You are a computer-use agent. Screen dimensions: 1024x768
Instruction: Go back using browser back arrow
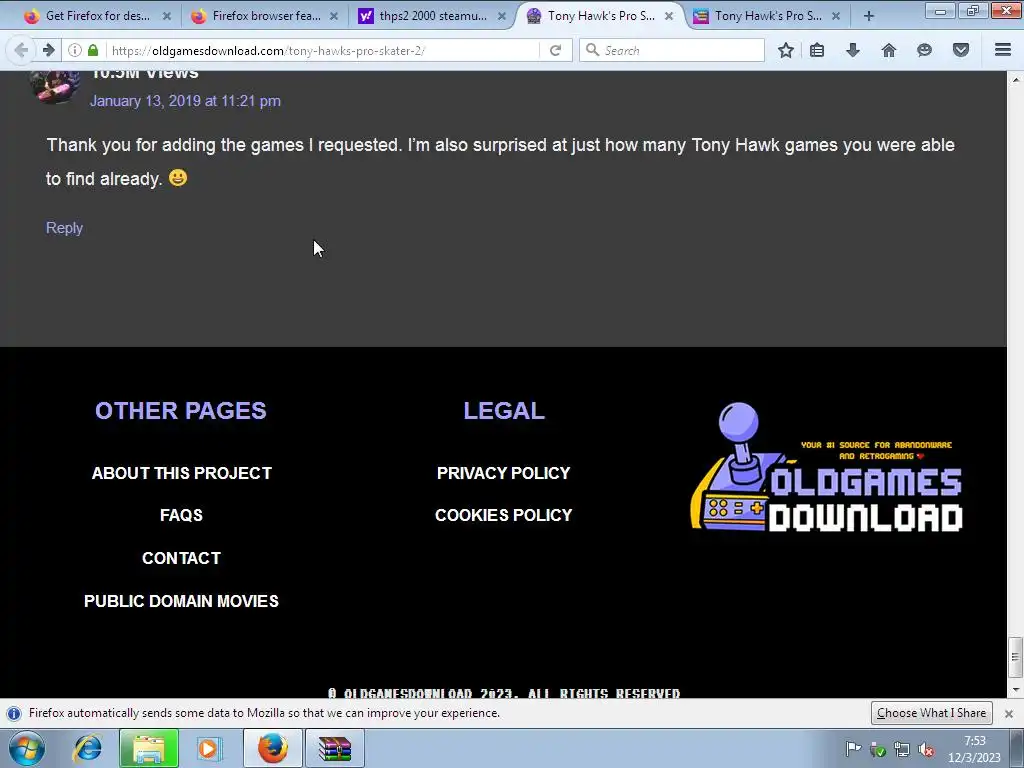(x=21, y=50)
